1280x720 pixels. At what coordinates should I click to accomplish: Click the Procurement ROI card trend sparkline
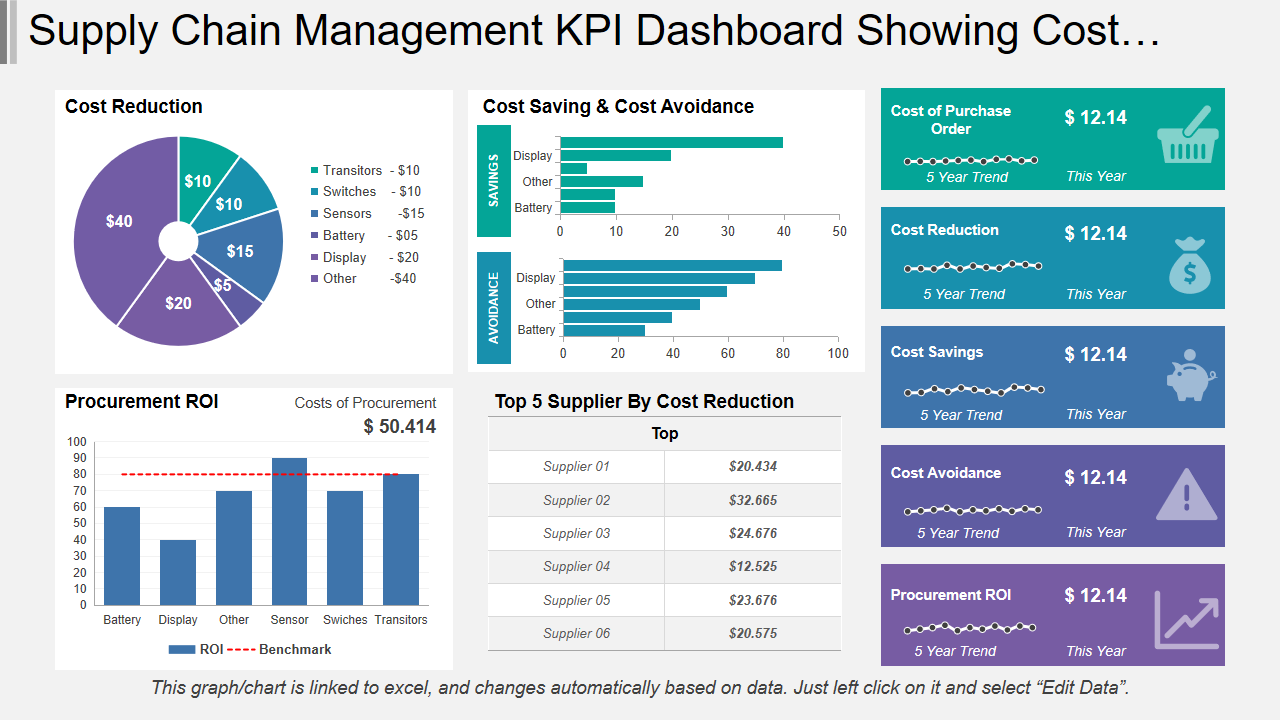click(x=969, y=628)
